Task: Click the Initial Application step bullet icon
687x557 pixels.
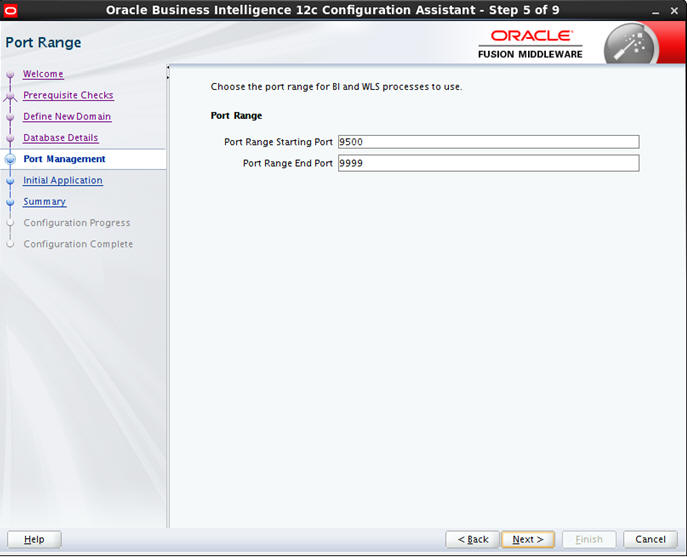Action: (10, 181)
